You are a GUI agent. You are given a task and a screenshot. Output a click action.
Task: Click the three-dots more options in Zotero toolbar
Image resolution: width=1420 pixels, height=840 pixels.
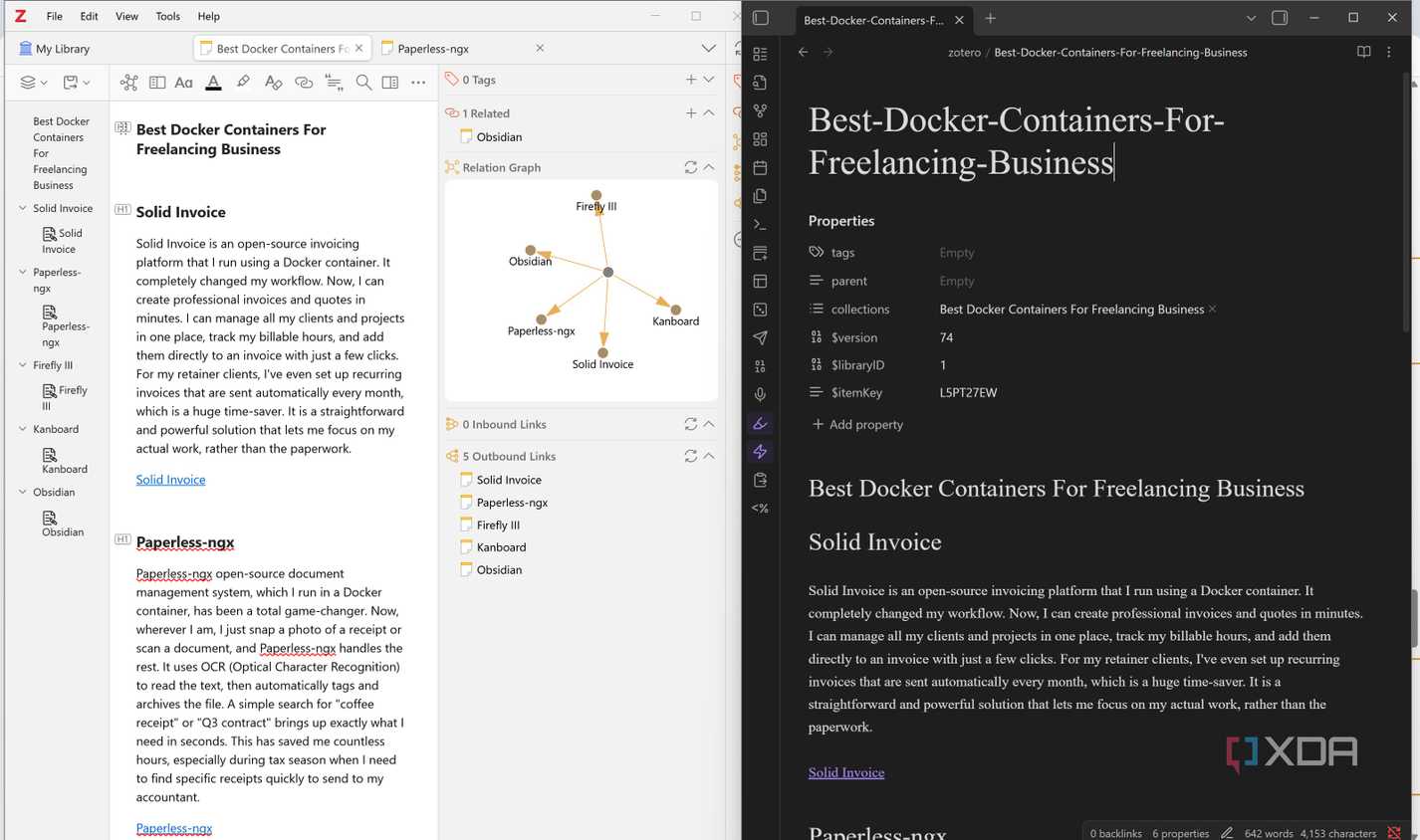click(x=418, y=83)
